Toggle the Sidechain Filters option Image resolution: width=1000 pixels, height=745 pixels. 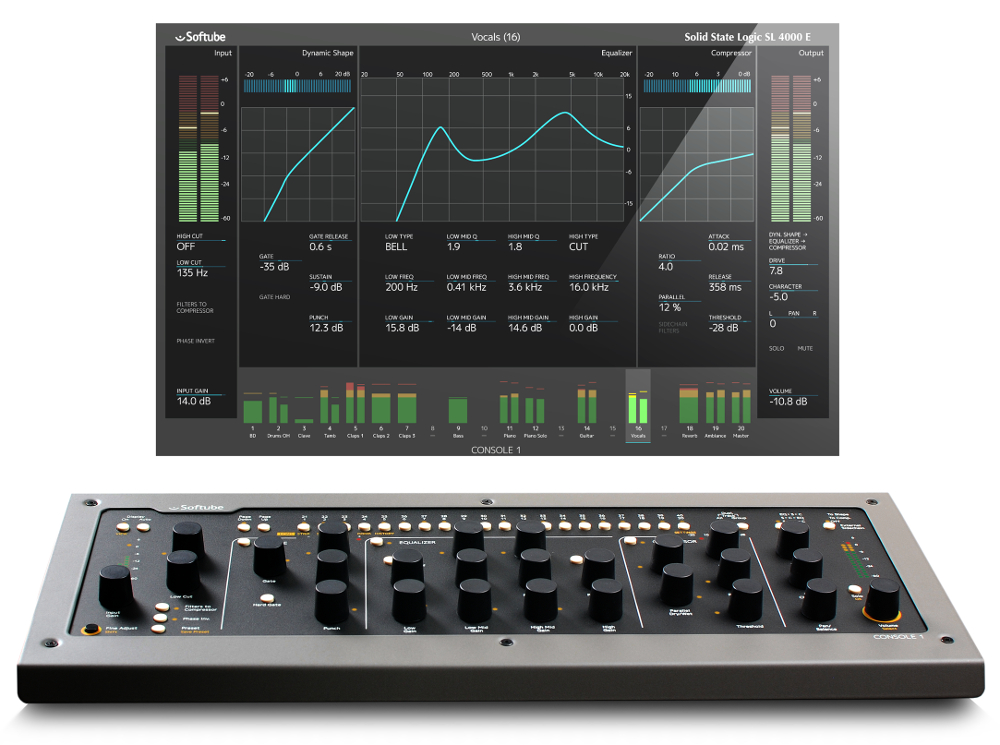673,327
